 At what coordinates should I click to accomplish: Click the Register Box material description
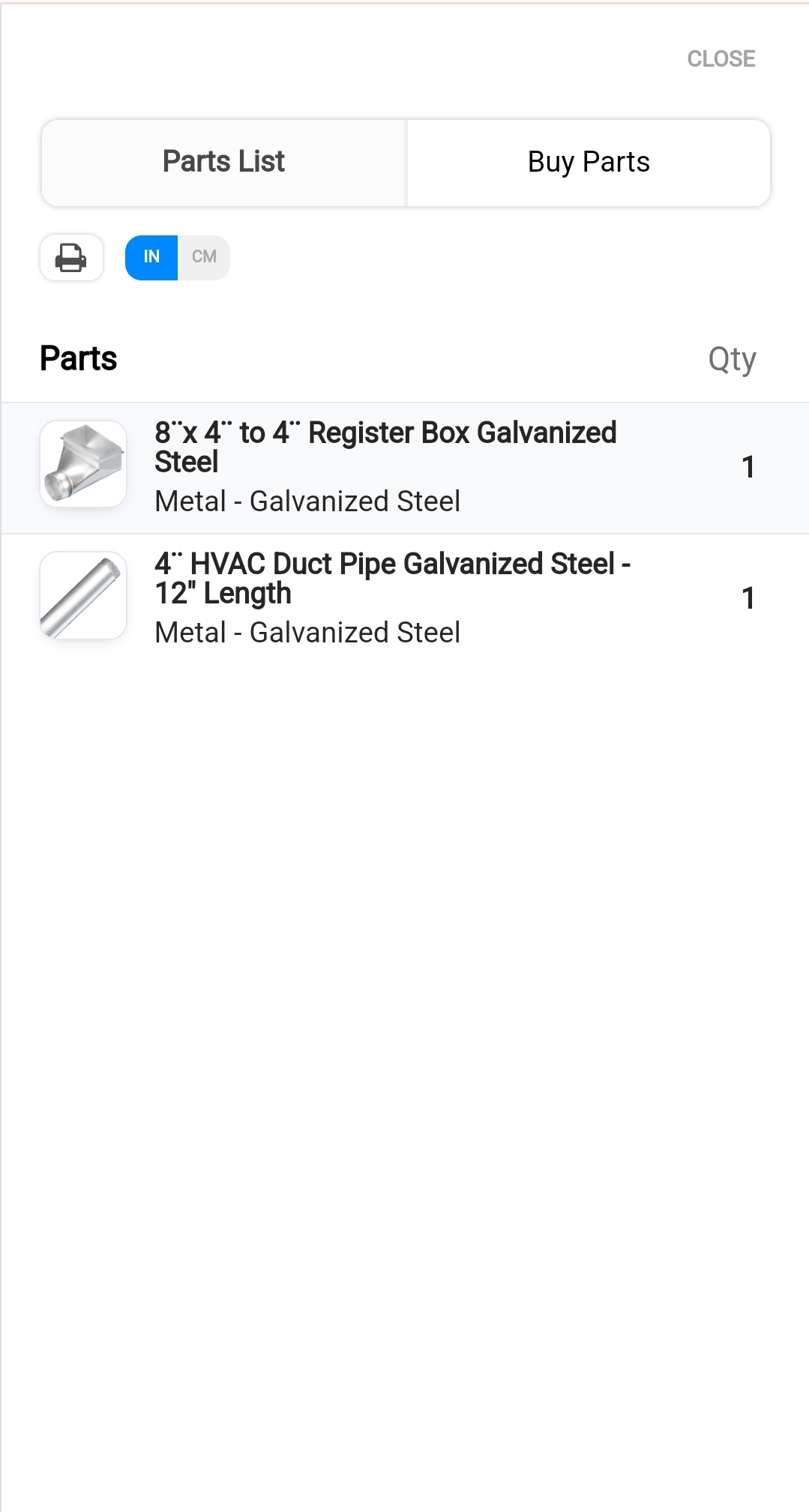[x=307, y=502]
